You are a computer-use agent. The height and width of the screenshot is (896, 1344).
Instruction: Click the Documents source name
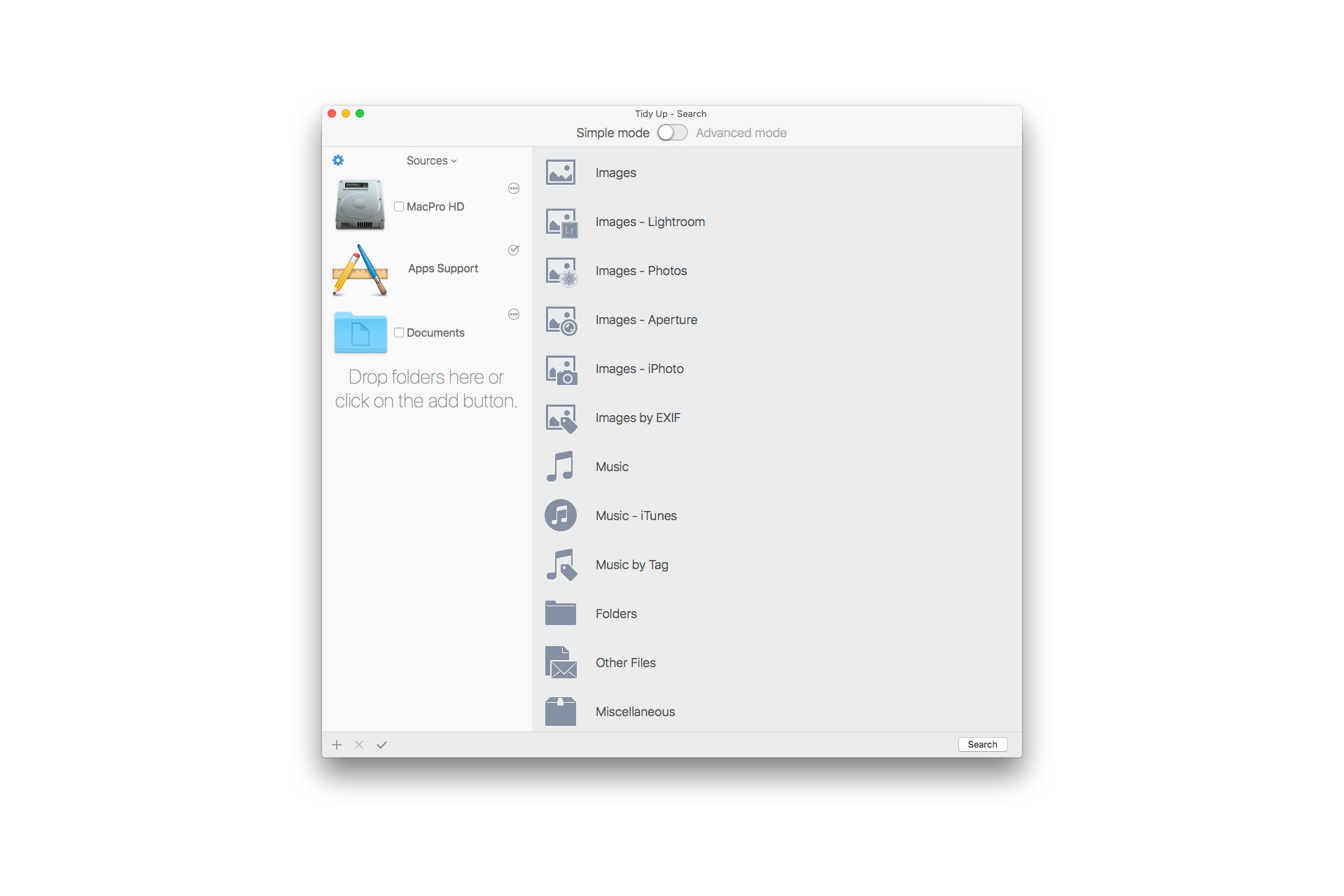(435, 332)
